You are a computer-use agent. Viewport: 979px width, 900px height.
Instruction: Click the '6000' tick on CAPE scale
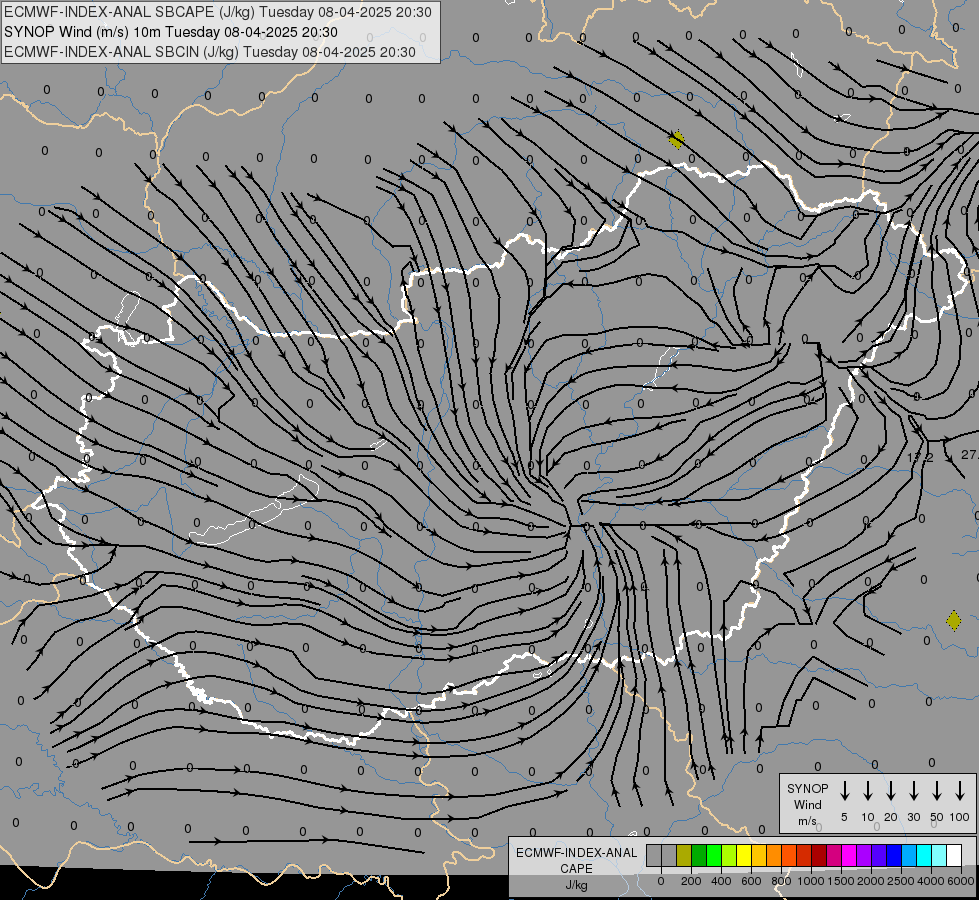click(961, 881)
